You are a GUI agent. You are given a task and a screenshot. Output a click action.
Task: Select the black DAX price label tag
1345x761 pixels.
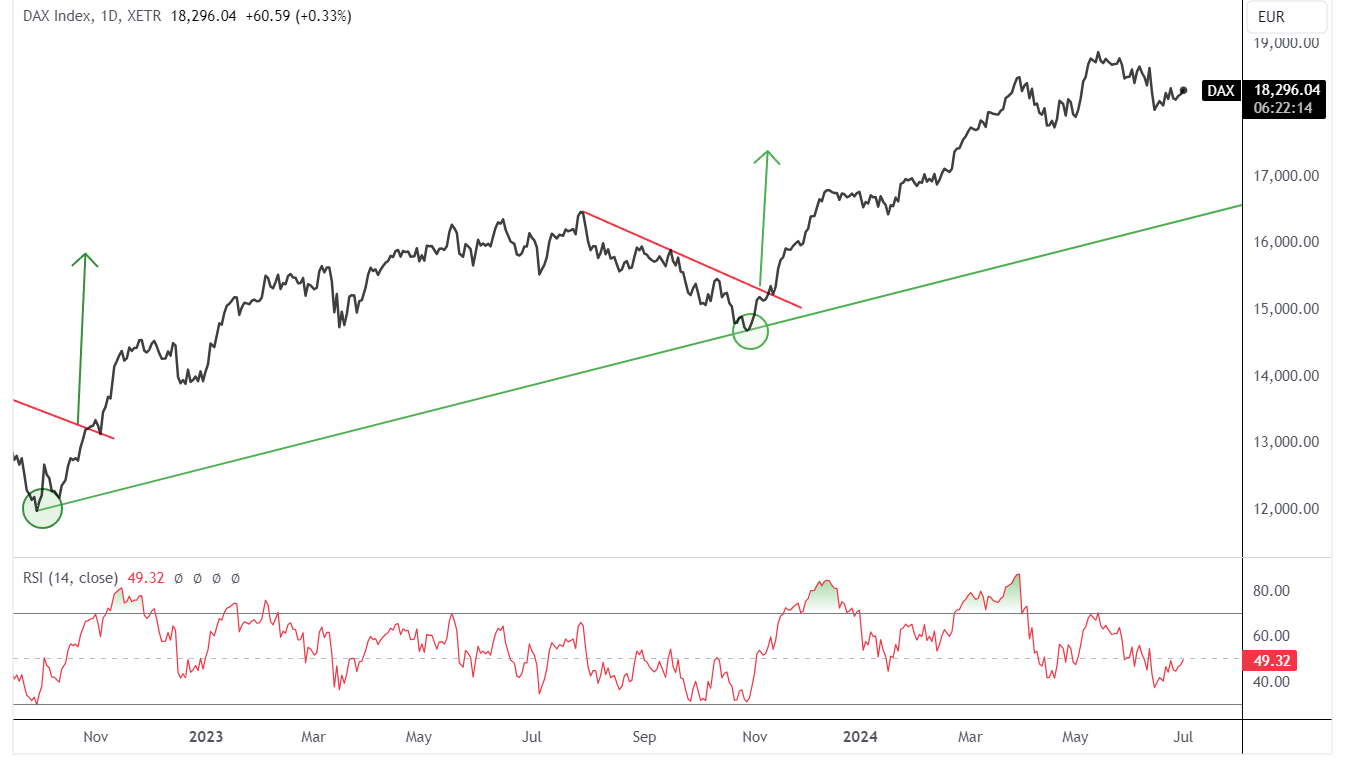pos(1220,91)
